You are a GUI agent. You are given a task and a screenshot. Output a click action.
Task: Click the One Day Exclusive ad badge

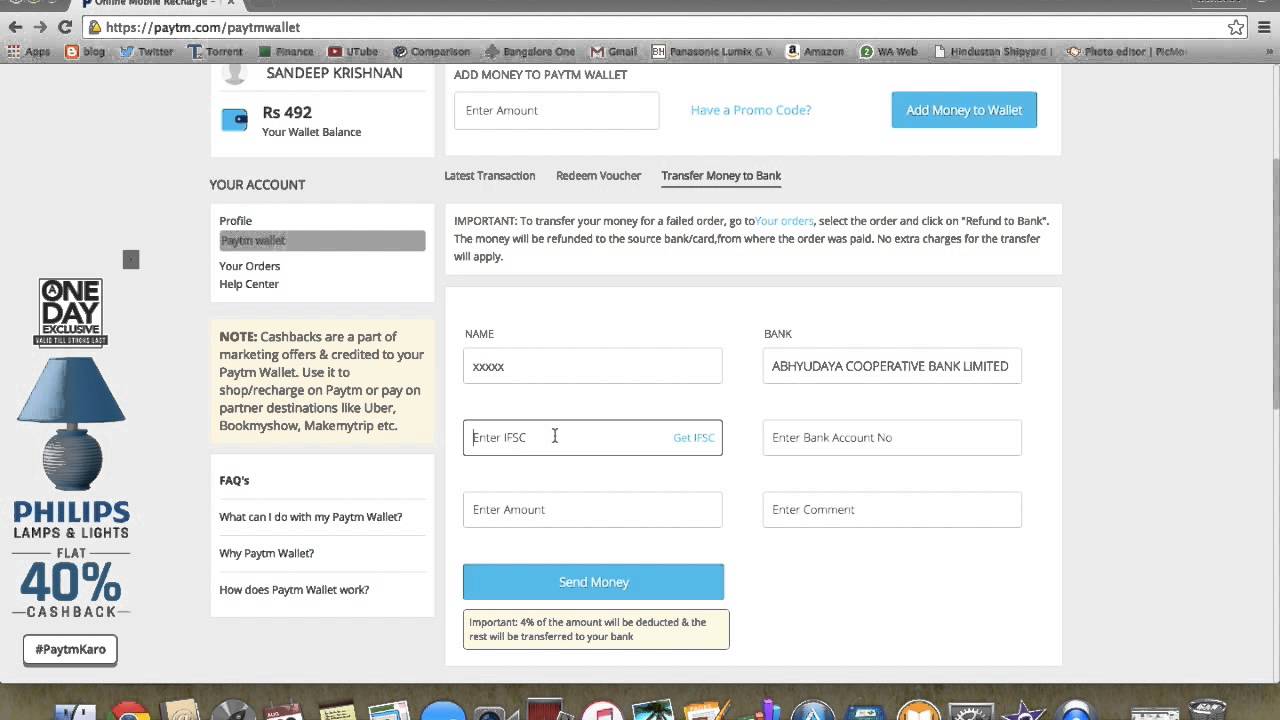[71, 313]
